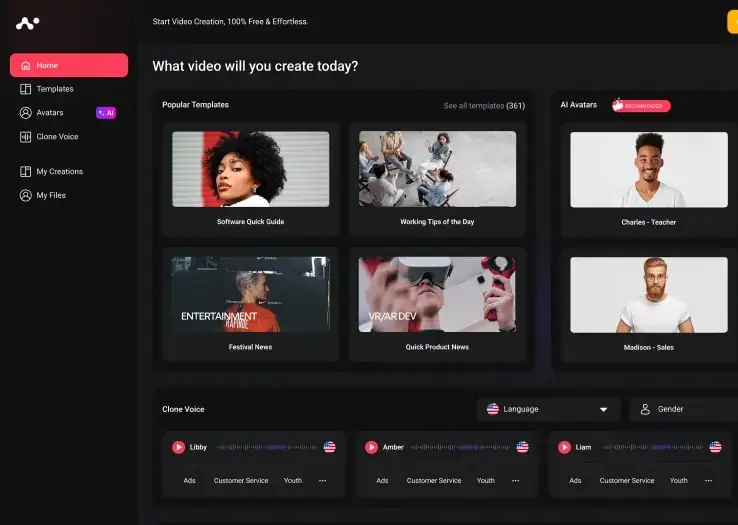Open My Creations in the sidebar
The height and width of the screenshot is (525, 738).
[59, 171]
